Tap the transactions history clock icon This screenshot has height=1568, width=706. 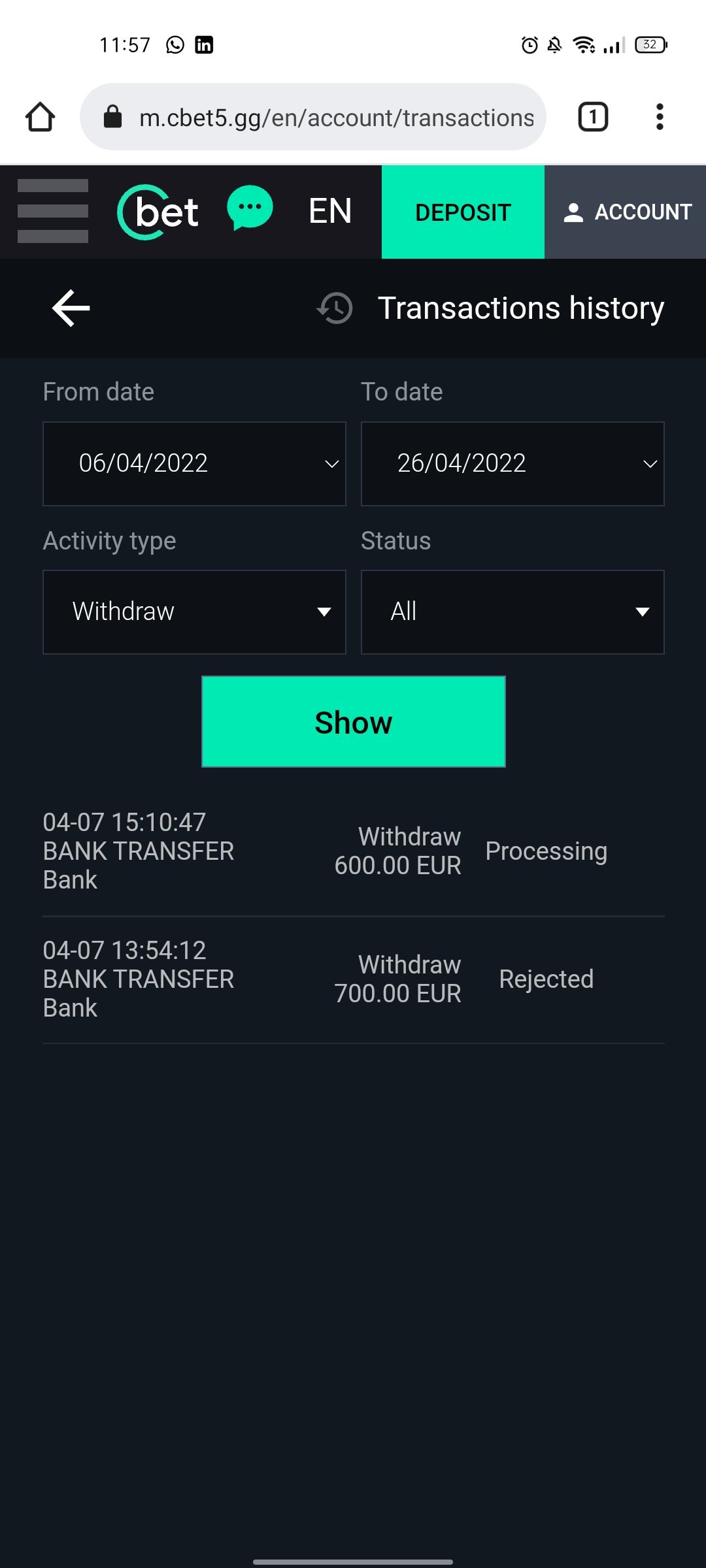tap(335, 308)
